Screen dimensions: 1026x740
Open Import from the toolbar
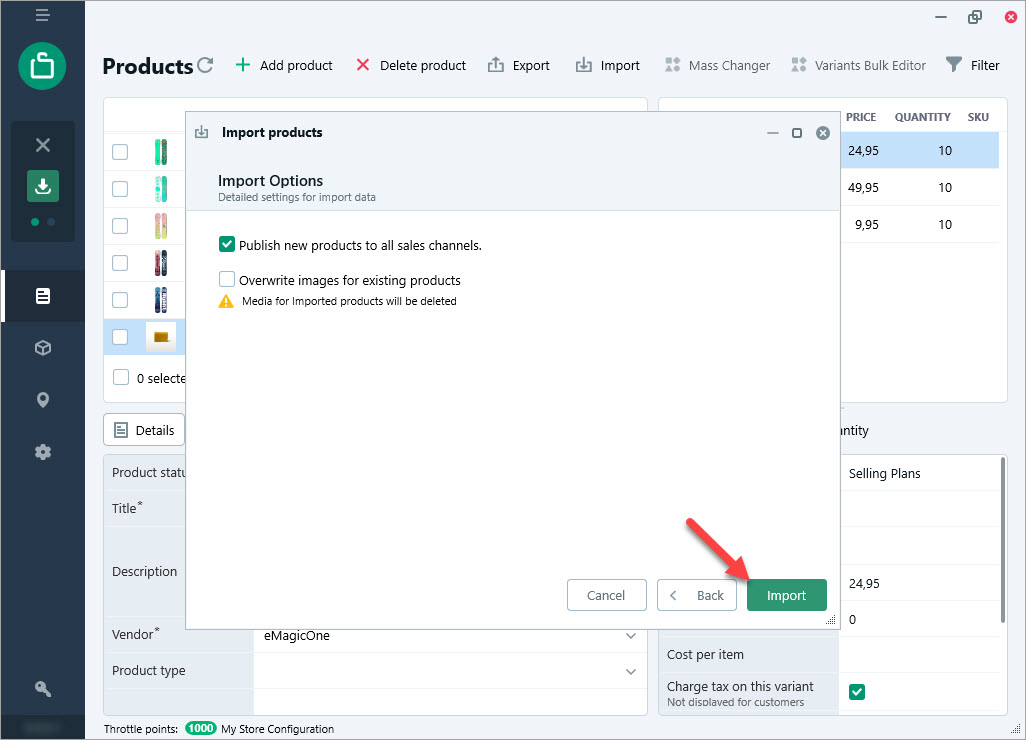[607, 65]
